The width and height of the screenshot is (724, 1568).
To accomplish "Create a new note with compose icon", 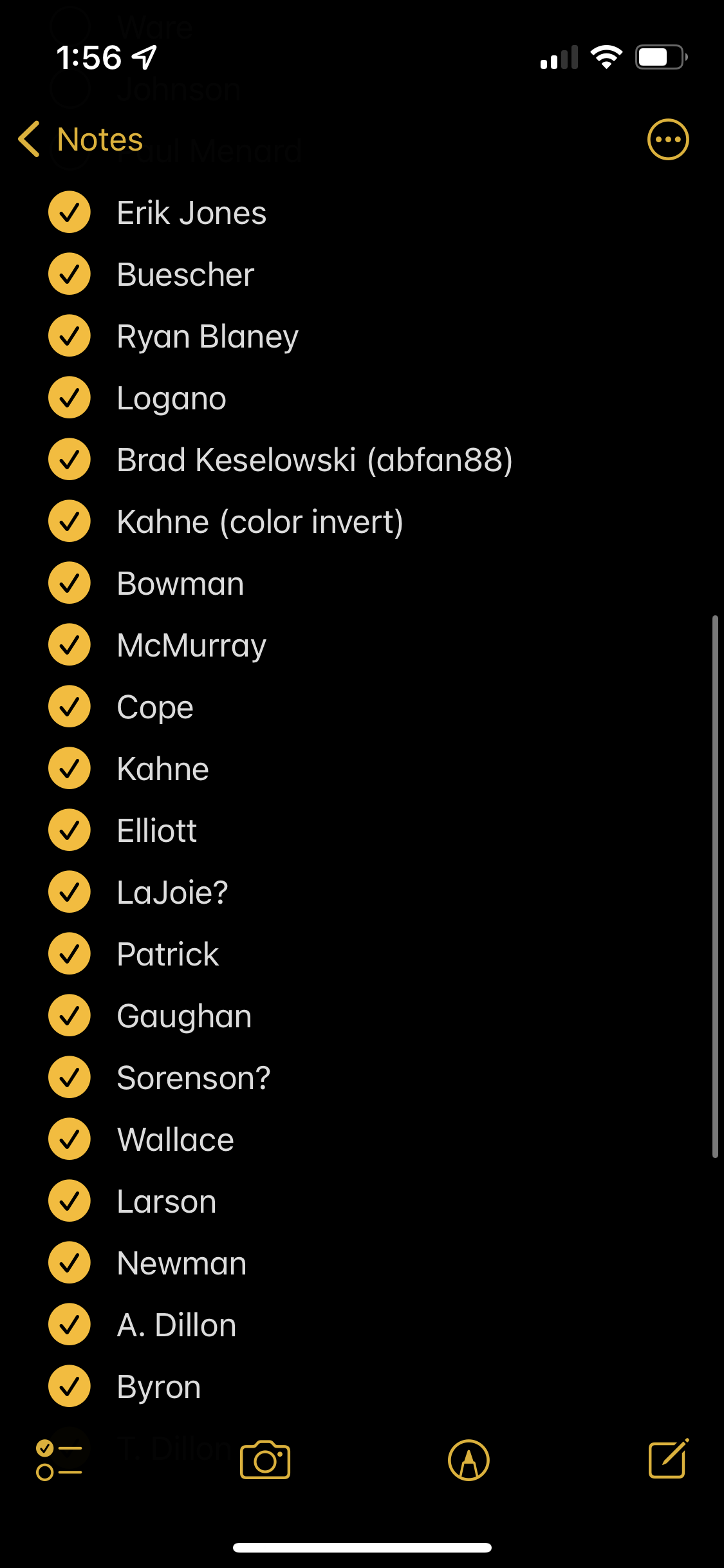I will pos(669,1459).
